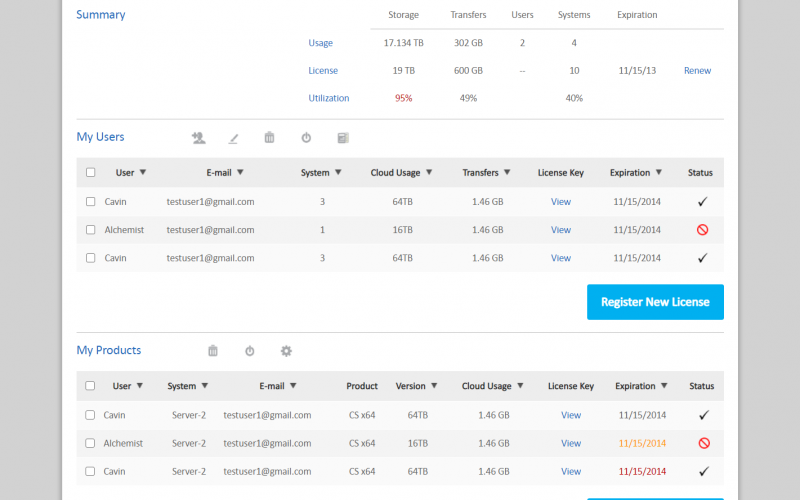
Task: Tick the Alchemist row checkbox in My Products
Action: click(91, 443)
